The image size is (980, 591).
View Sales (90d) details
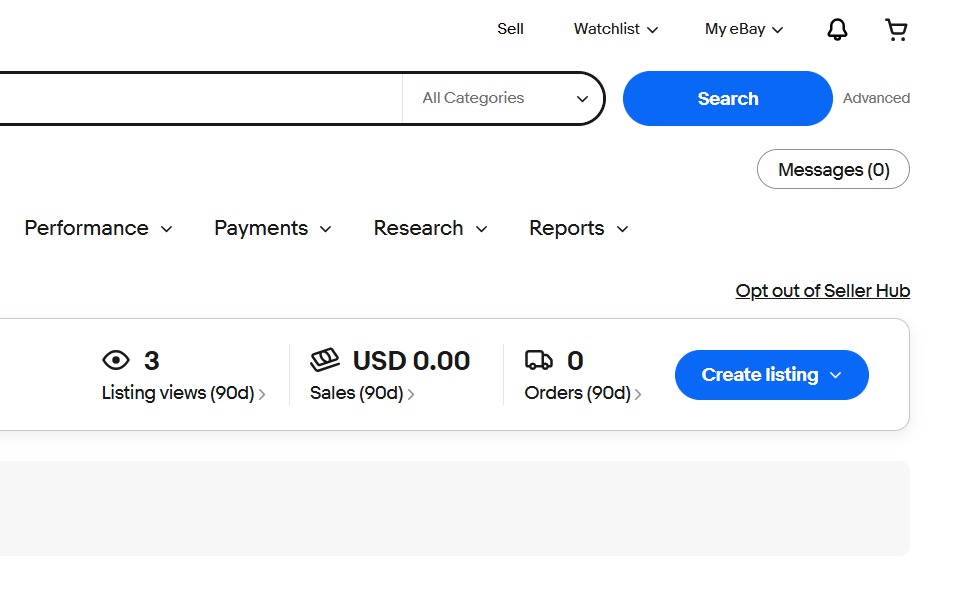click(x=362, y=393)
